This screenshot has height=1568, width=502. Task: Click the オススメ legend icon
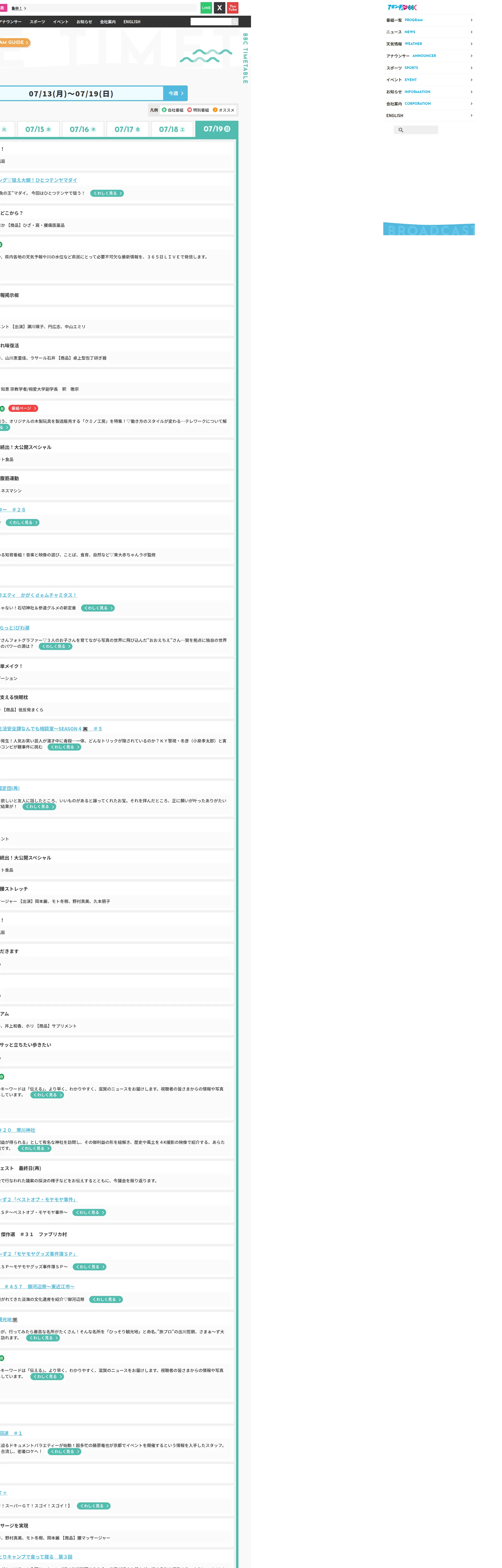click(x=215, y=110)
